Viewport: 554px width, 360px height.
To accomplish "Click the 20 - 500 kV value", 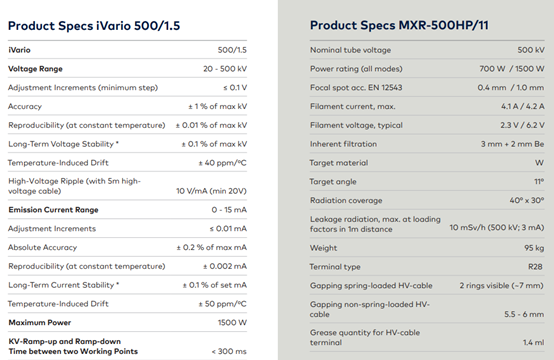I will pos(225,69).
